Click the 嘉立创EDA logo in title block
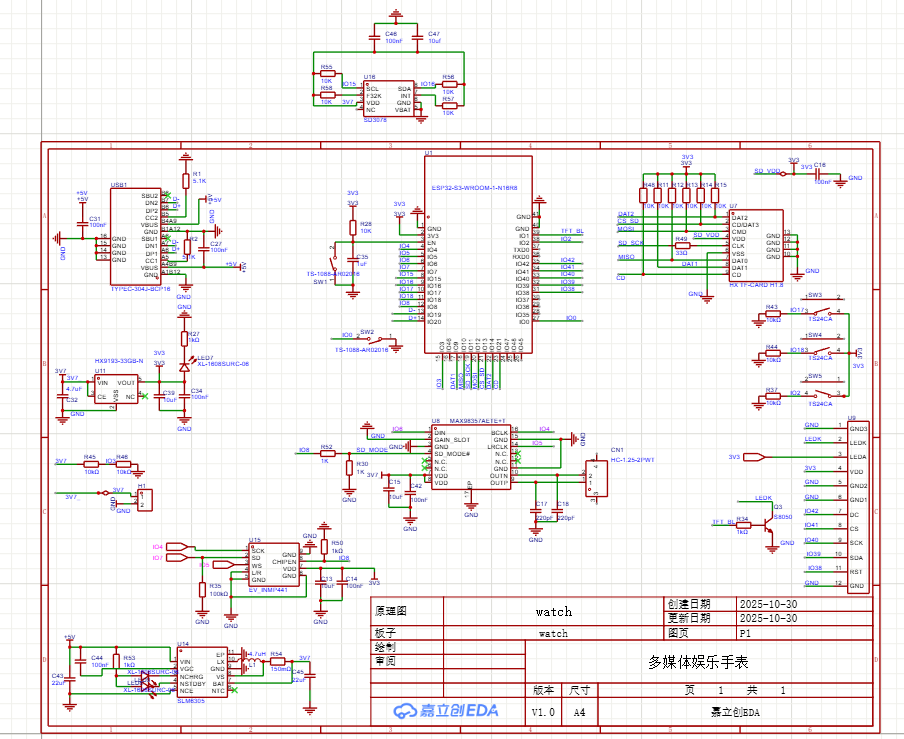904x739 pixels. click(445, 711)
